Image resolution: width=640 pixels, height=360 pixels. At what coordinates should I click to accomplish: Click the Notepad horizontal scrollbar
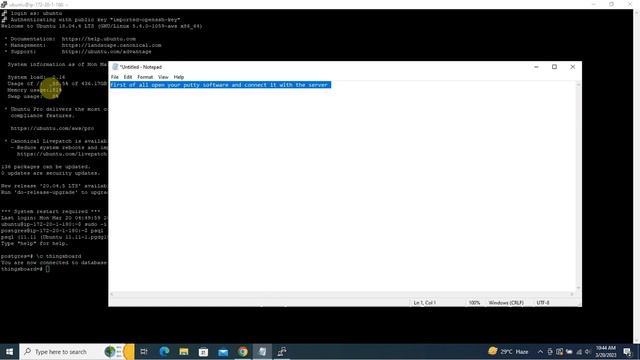(342, 294)
